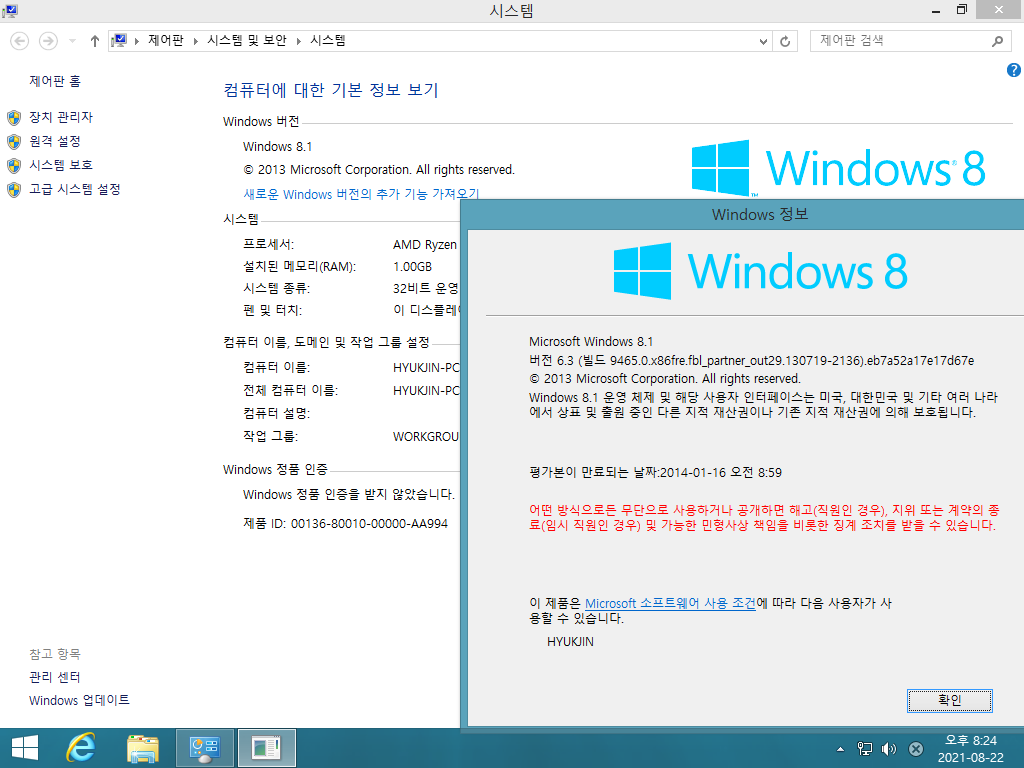Image resolution: width=1024 pixels, height=768 pixels.
Task: Click the volume speaker tray icon
Action: [x=889, y=749]
